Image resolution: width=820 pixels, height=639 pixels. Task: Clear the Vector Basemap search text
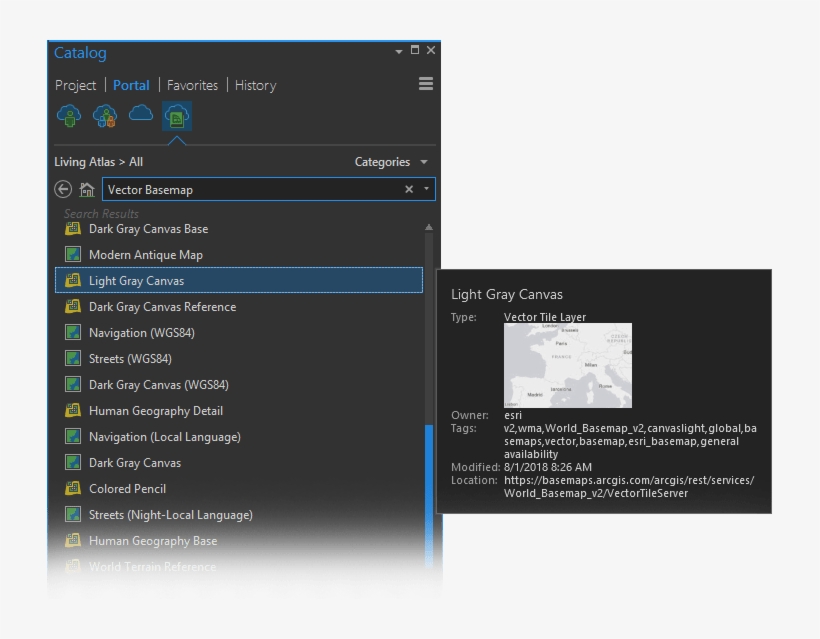click(409, 189)
